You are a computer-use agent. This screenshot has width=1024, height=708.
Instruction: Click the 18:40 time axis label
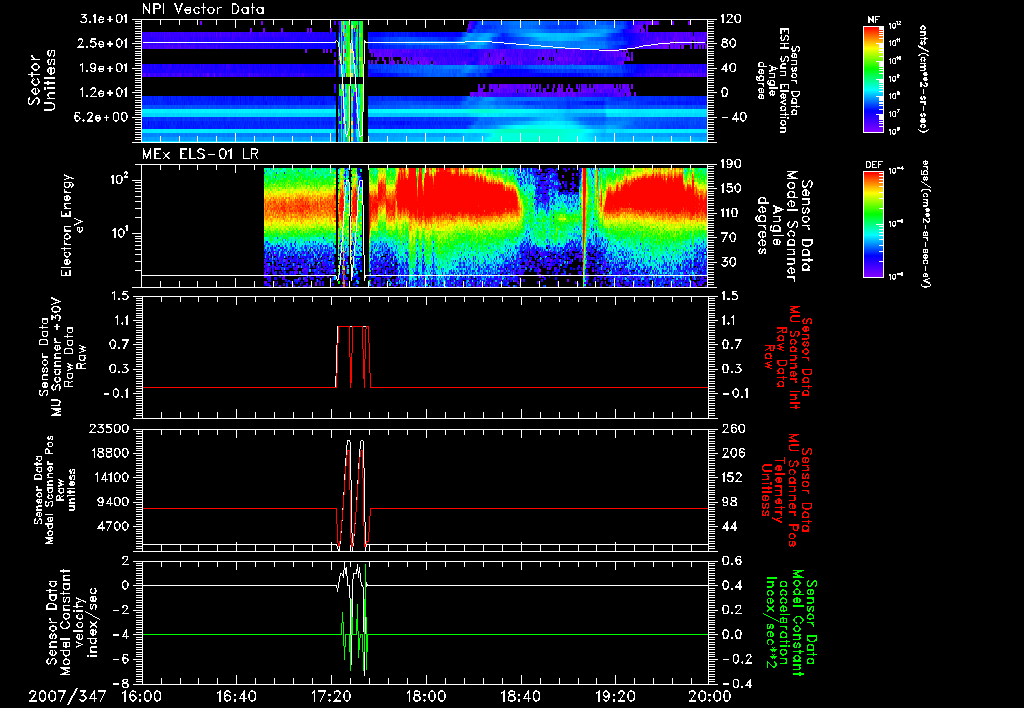tap(520, 696)
